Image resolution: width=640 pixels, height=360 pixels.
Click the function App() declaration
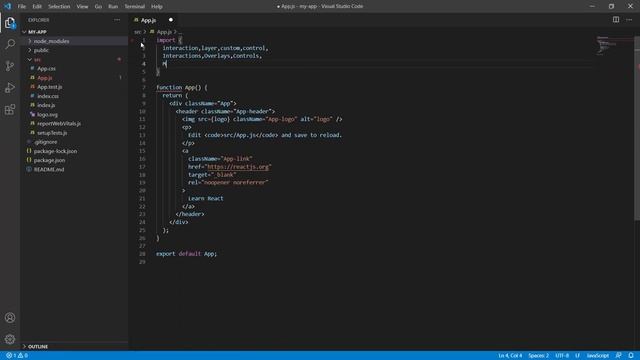182,87
